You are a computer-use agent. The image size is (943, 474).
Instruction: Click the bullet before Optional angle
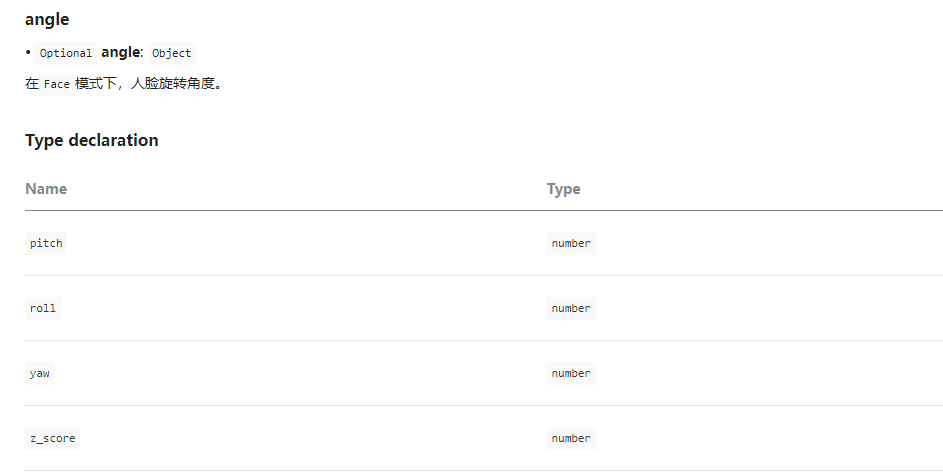[28, 53]
